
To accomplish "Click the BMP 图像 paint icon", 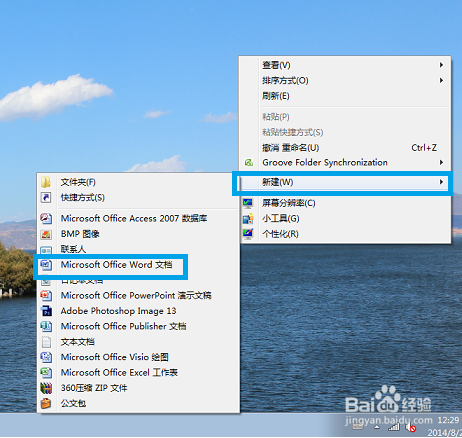I will tap(46, 234).
